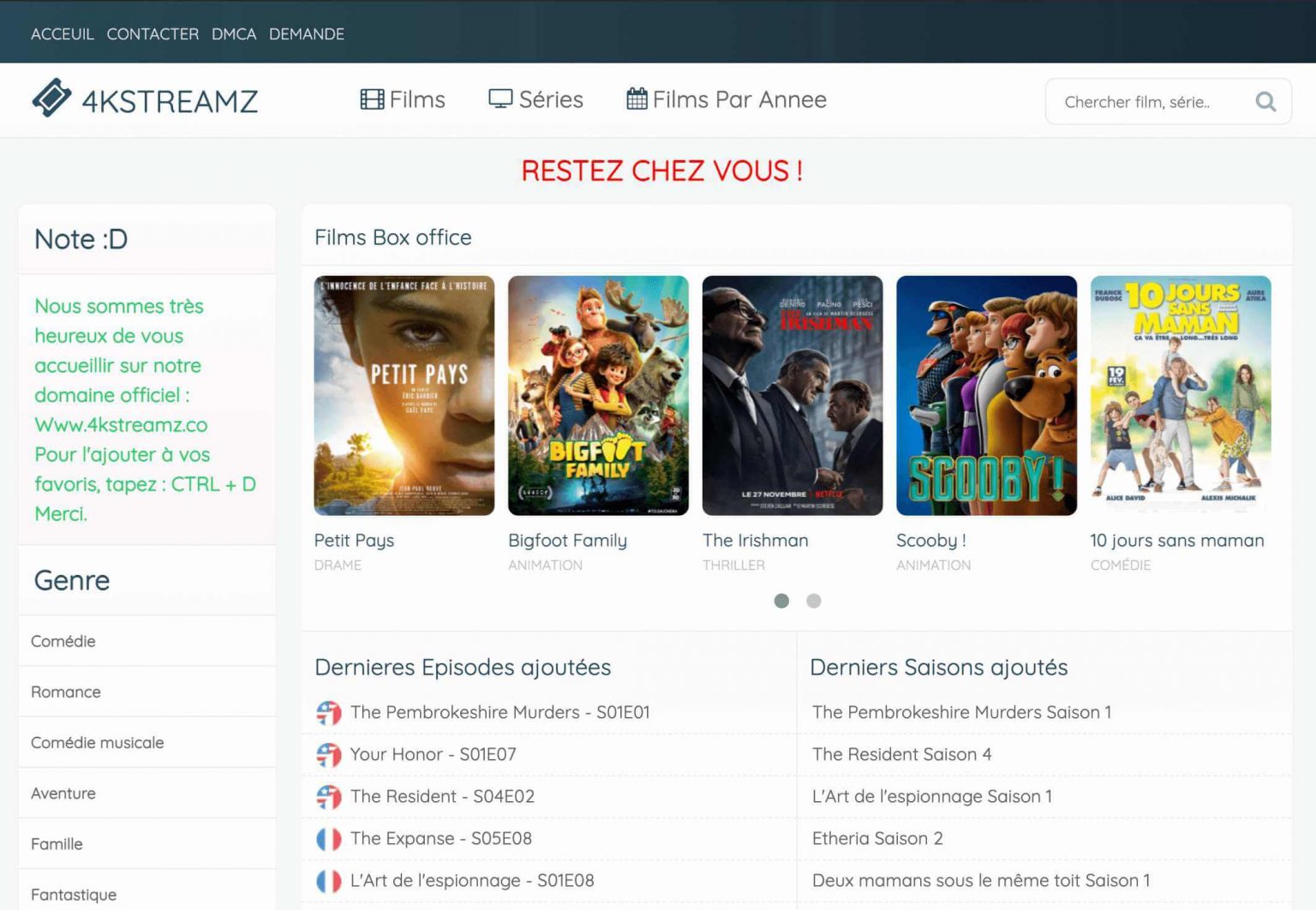Open the DMCA page in top menu

point(234,34)
